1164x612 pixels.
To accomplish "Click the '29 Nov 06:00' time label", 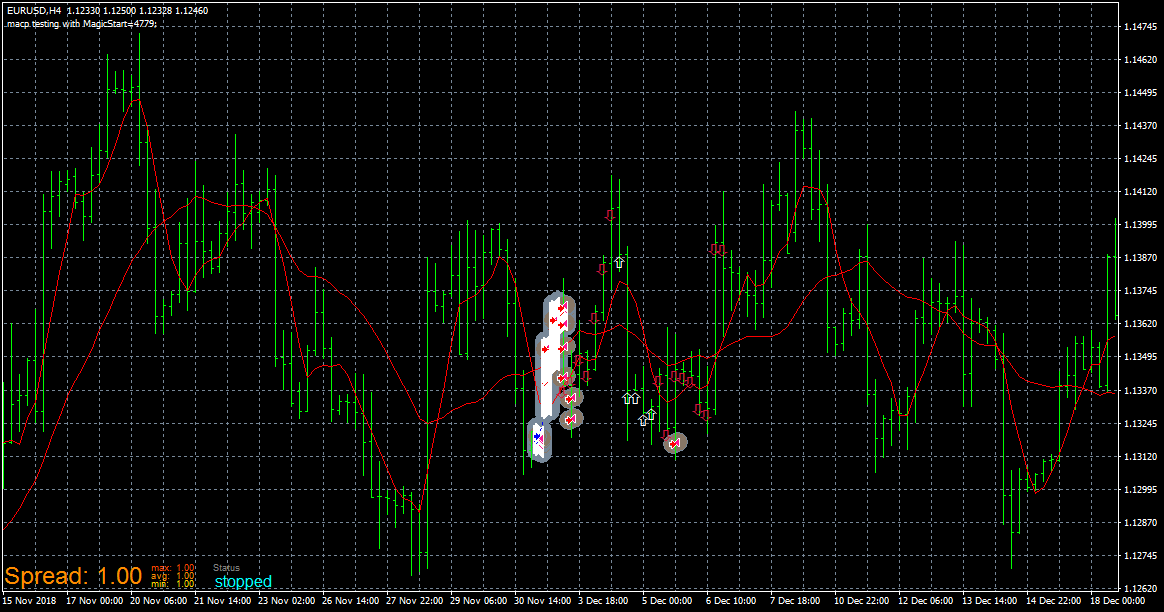I will [x=478, y=600].
